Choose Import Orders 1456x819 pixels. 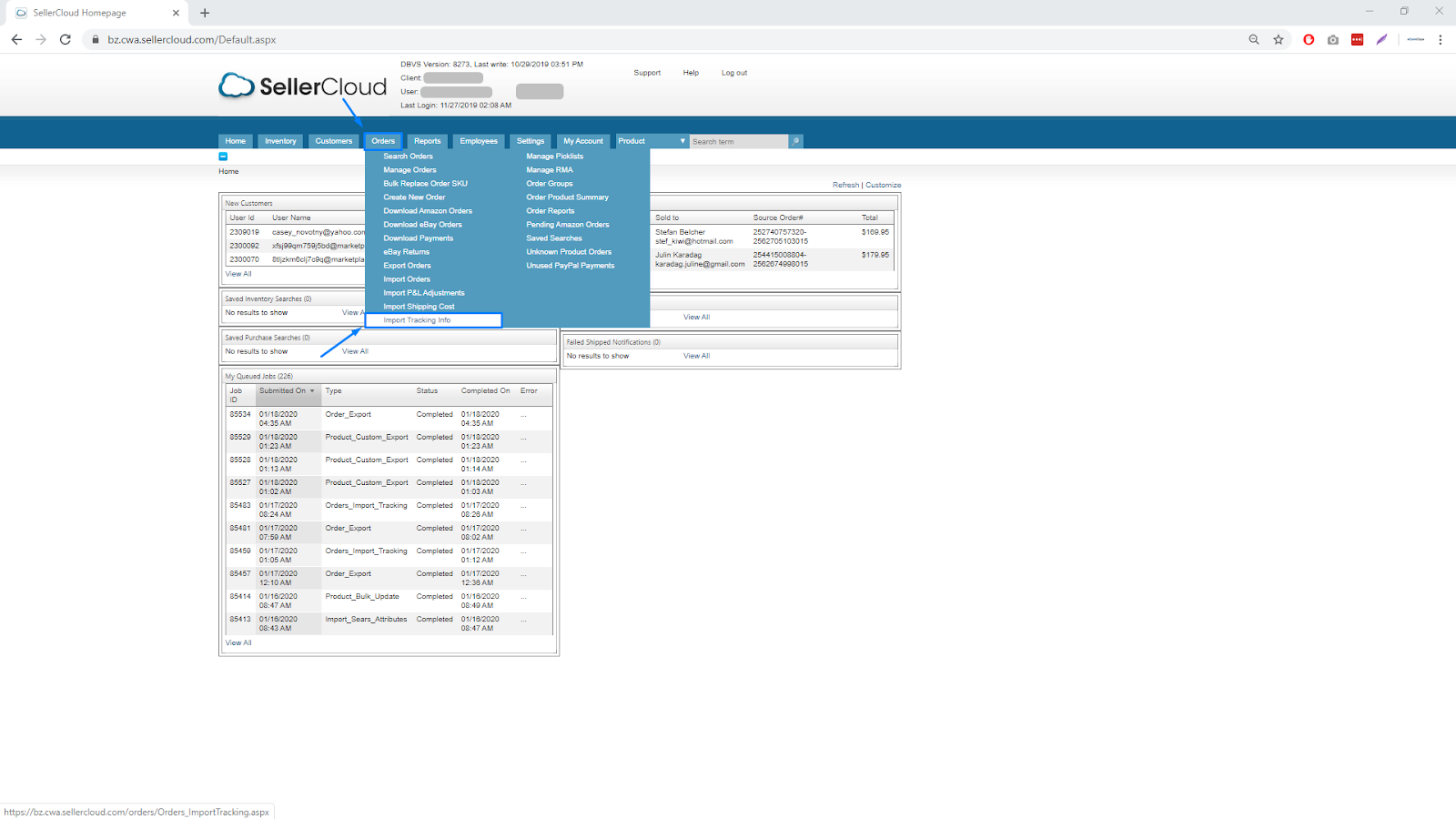tap(407, 279)
